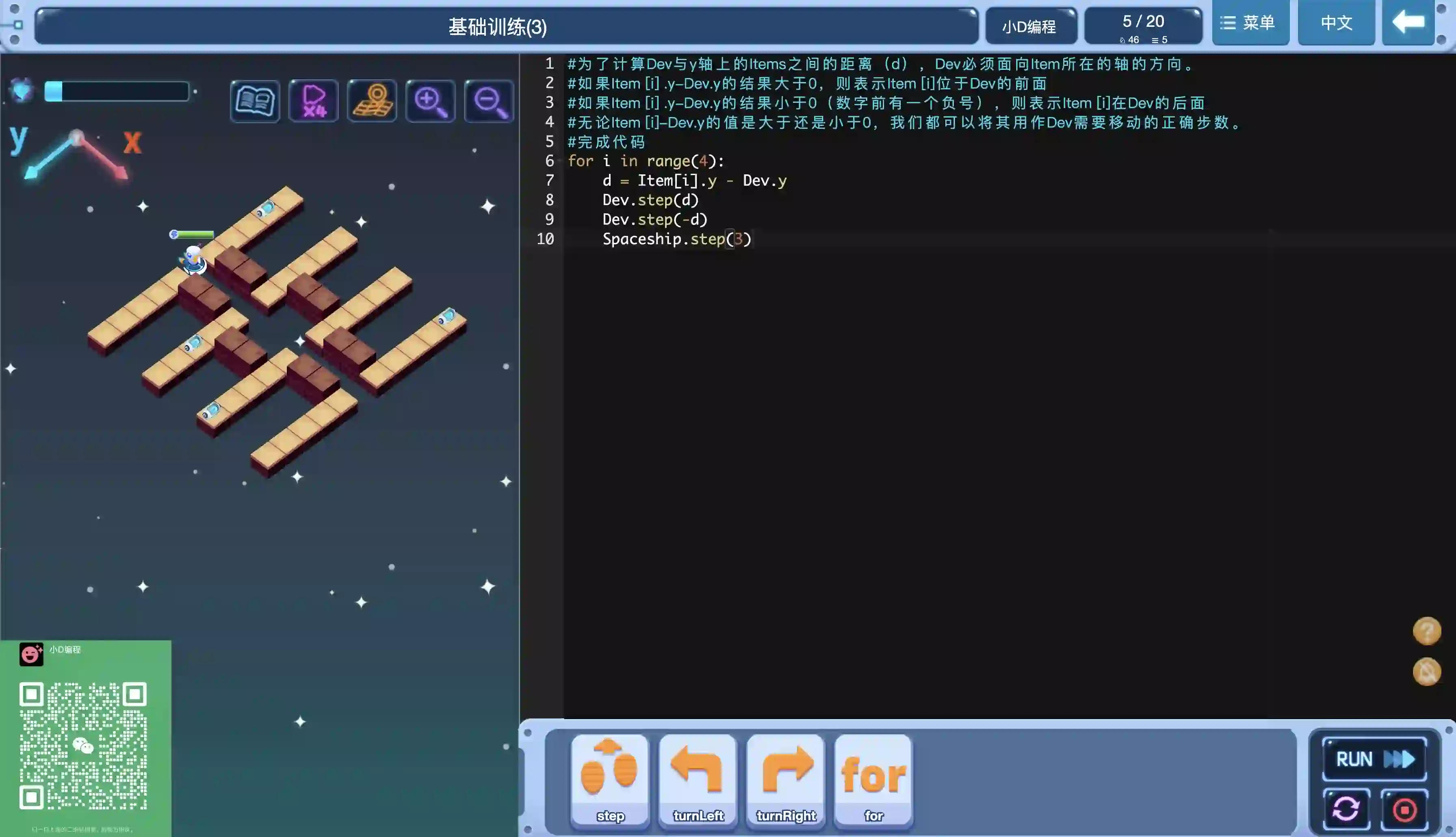
Task: Click the pink reset/refresh button
Action: pyautogui.click(x=1345, y=809)
